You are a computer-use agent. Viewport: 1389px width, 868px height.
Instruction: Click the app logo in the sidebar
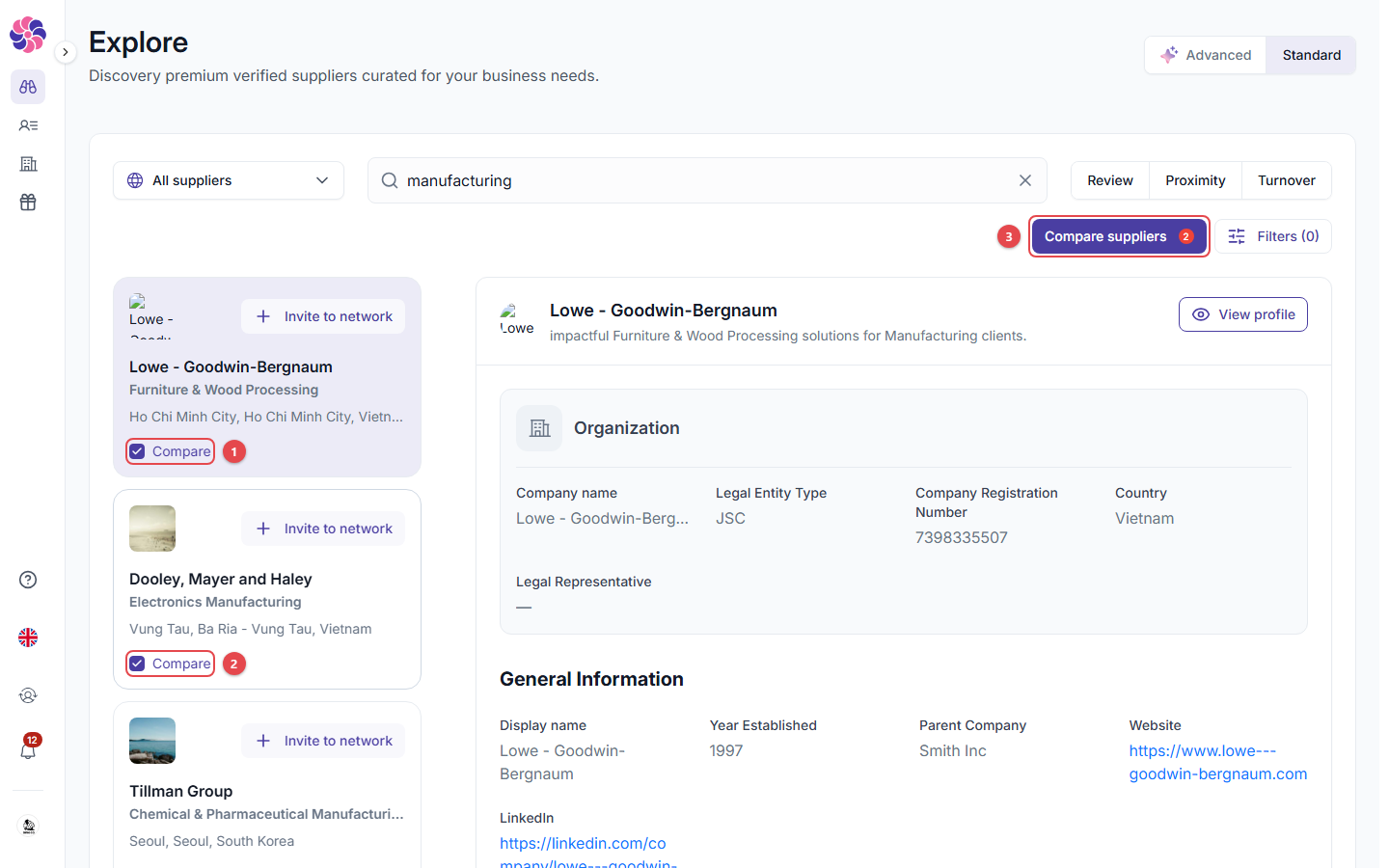click(x=28, y=35)
